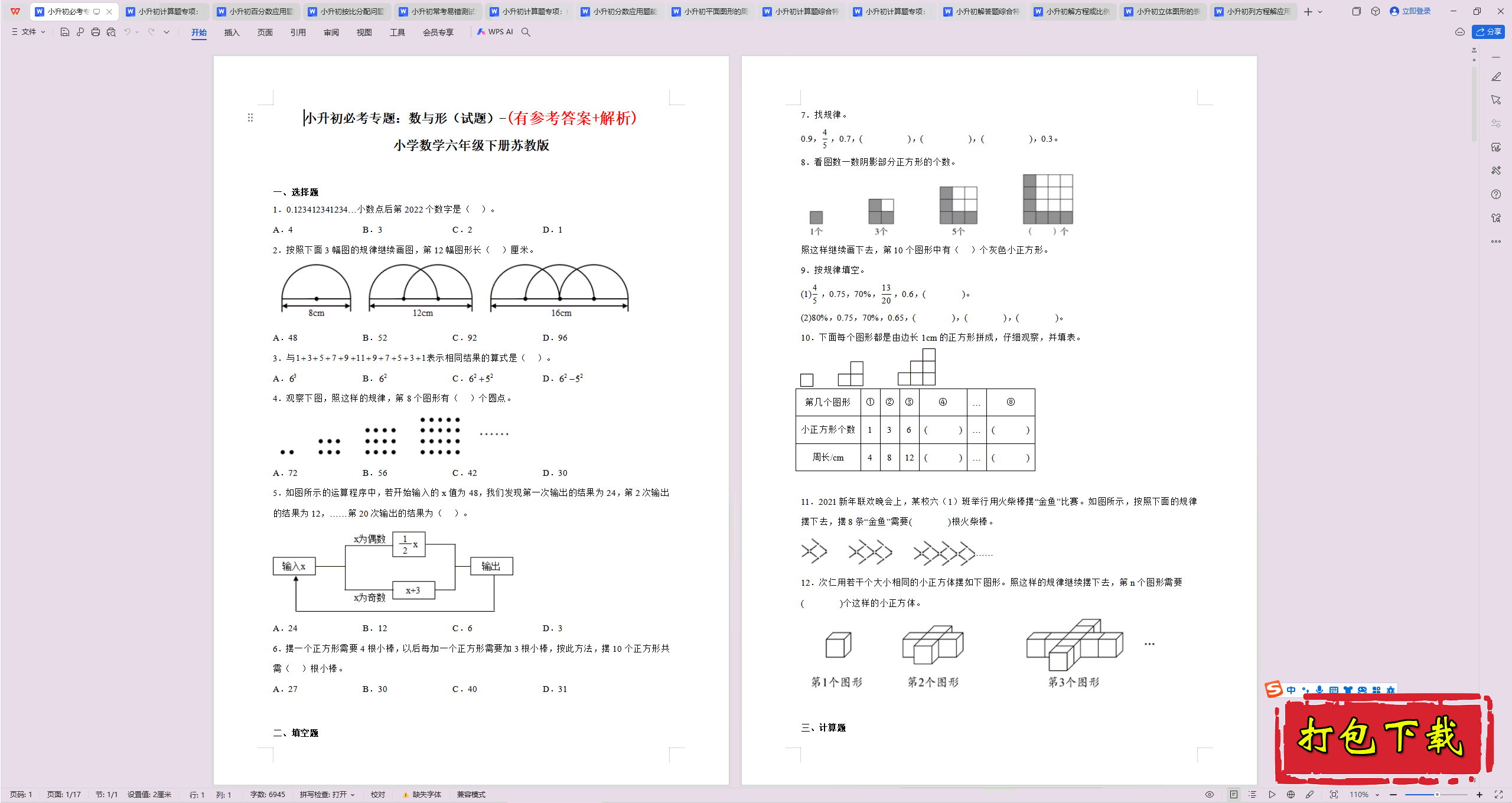
Task: Toggle Chinese input mode on Sogou bar
Action: pyautogui.click(x=1291, y=690)
